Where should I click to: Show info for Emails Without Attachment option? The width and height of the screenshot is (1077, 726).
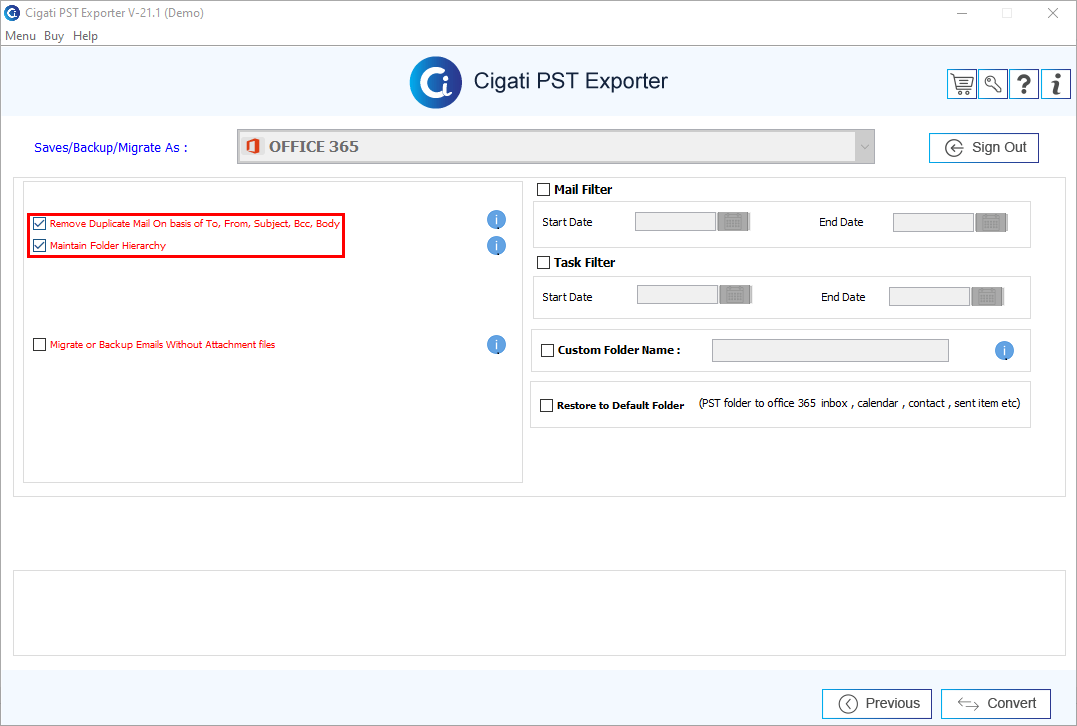coord(497,345)
